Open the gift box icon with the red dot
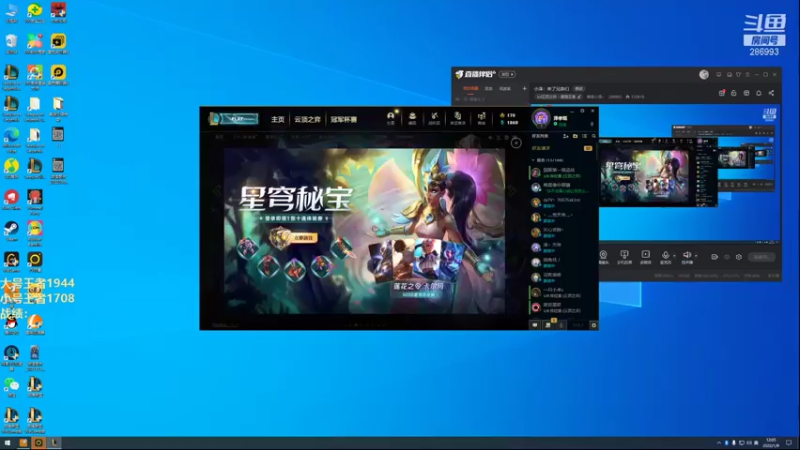Viewport: 800px width, 450px height. [721, 93]
